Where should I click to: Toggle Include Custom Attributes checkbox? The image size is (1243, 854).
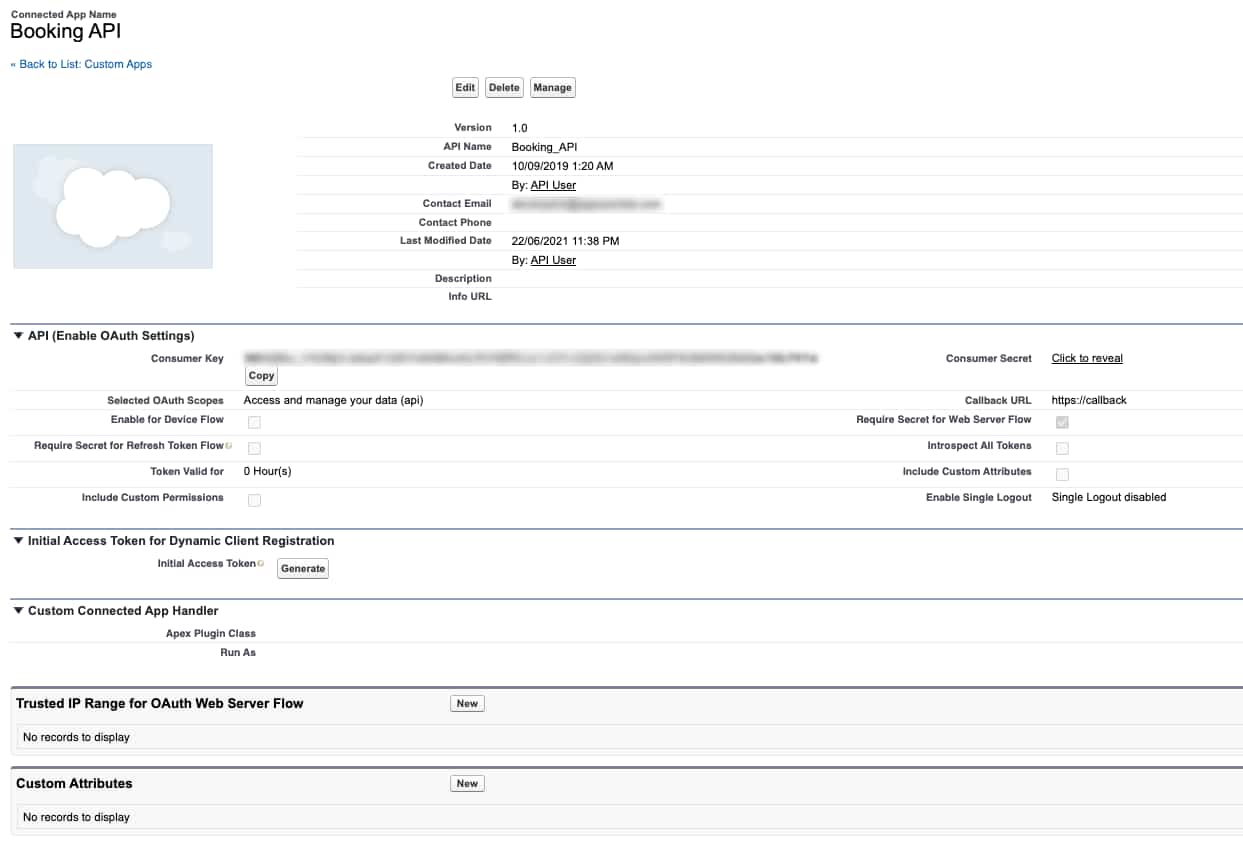1062,474
